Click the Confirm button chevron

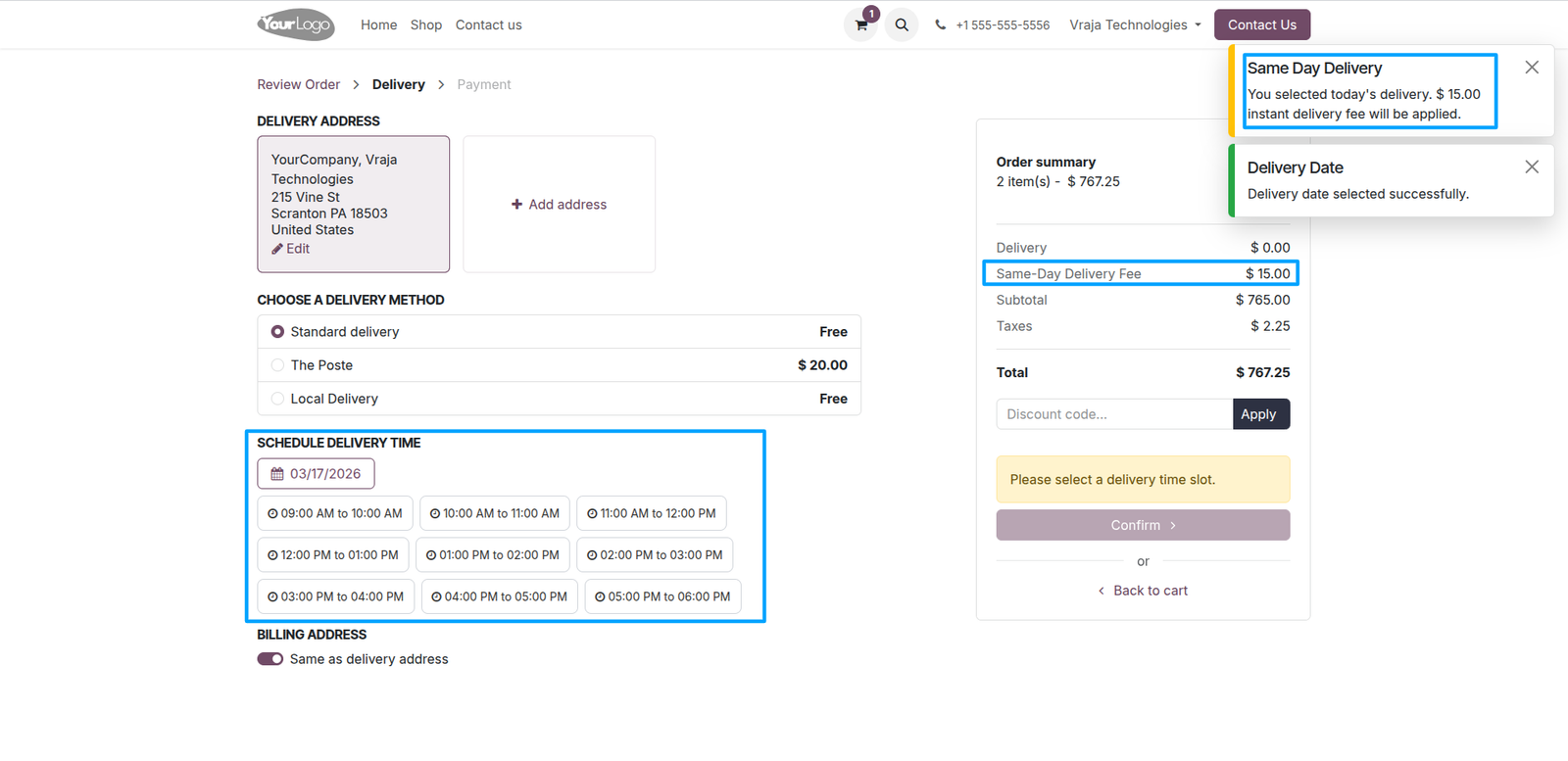pyautogui.click(x=1173, y=526)
